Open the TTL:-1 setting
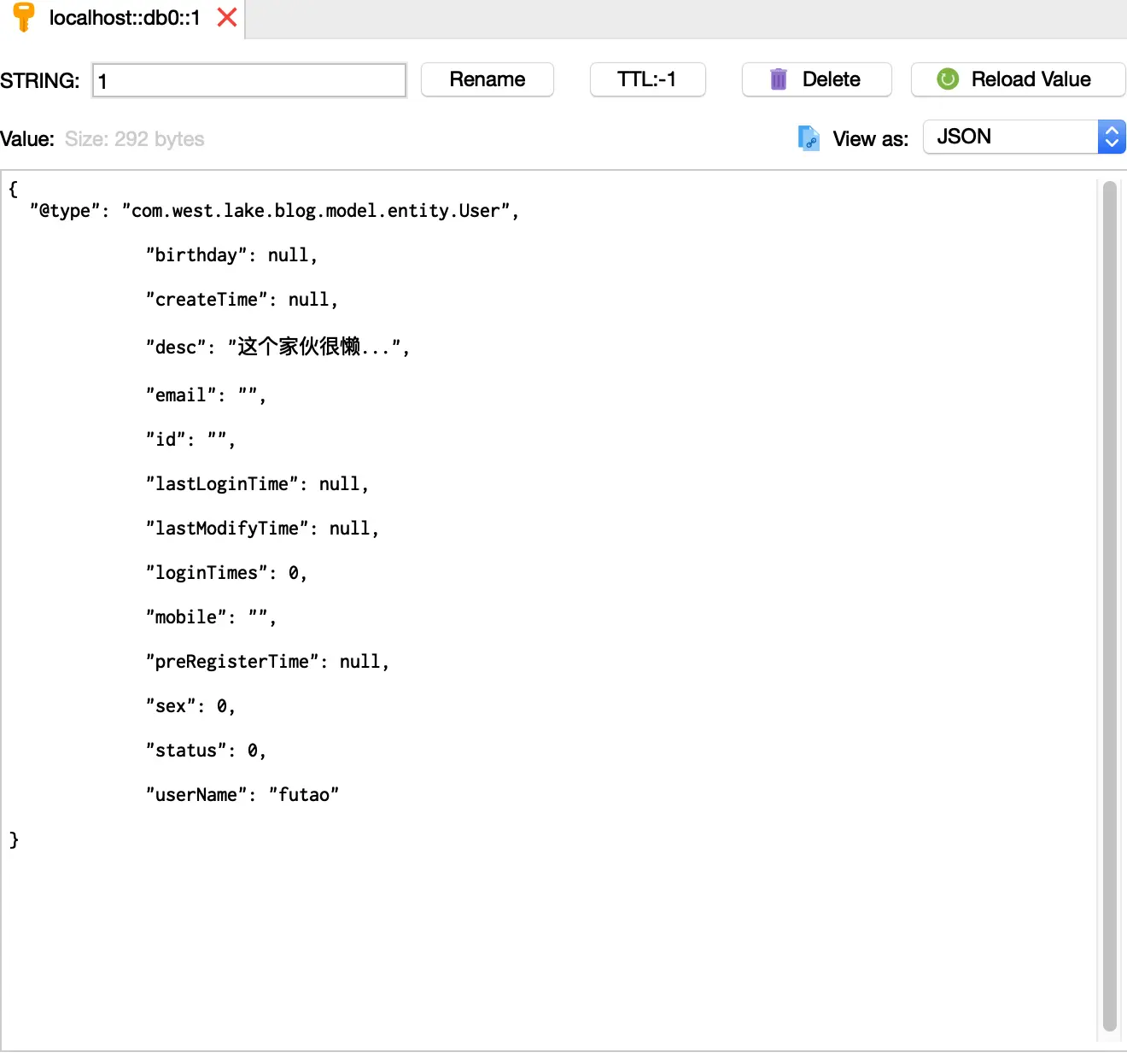The height and width of the screenshot is (1064, 1127). pos(647,79)
